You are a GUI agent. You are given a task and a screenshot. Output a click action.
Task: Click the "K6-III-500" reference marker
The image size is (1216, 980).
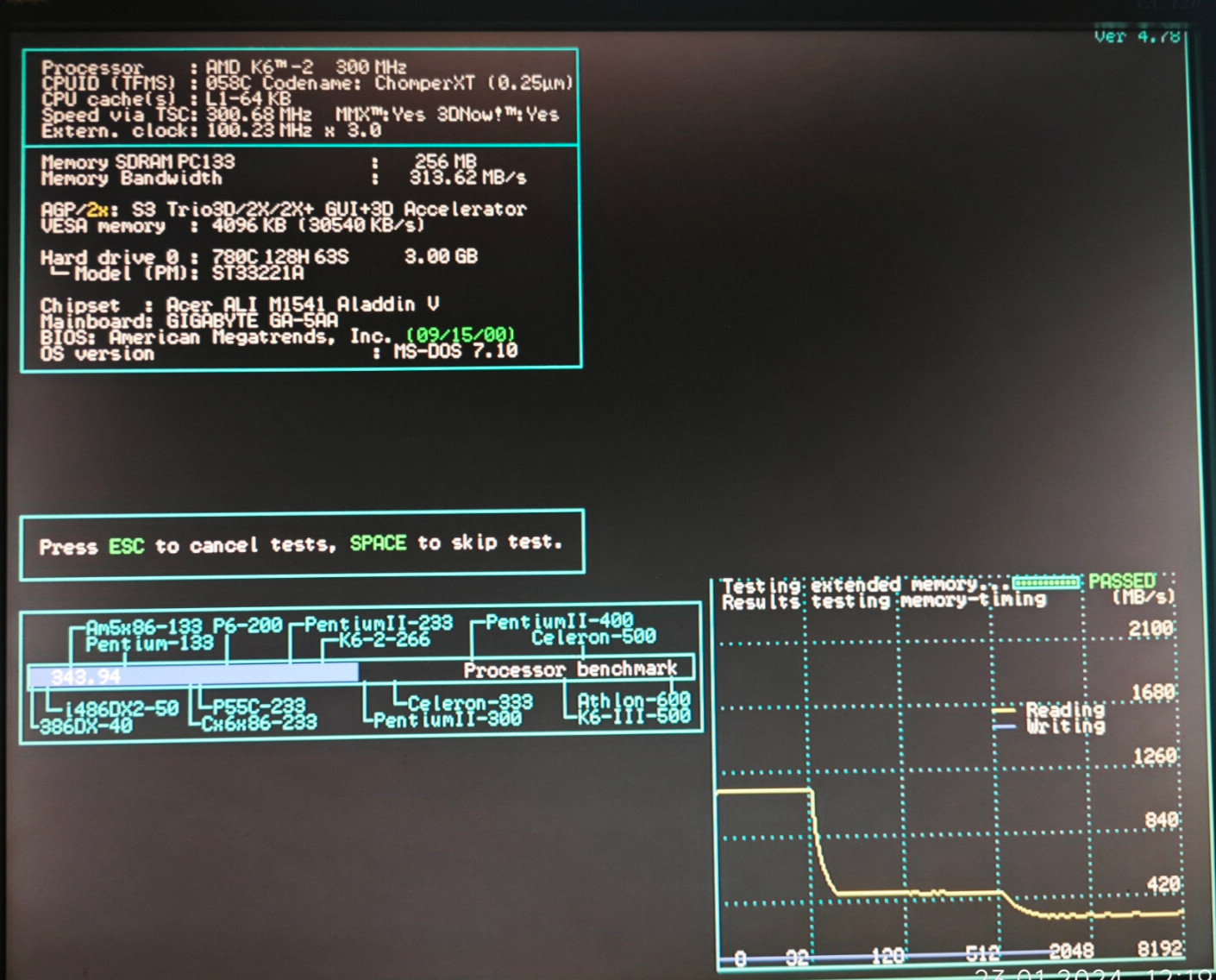click(x=634, y=716)
